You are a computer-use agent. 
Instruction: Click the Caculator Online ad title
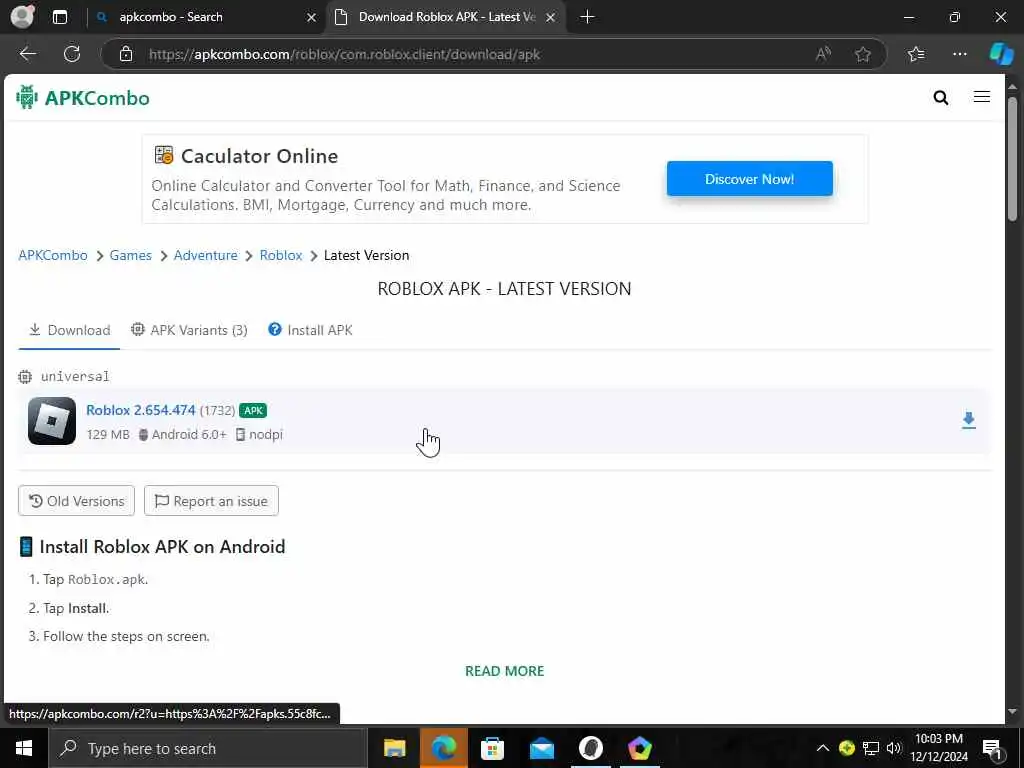259,156
